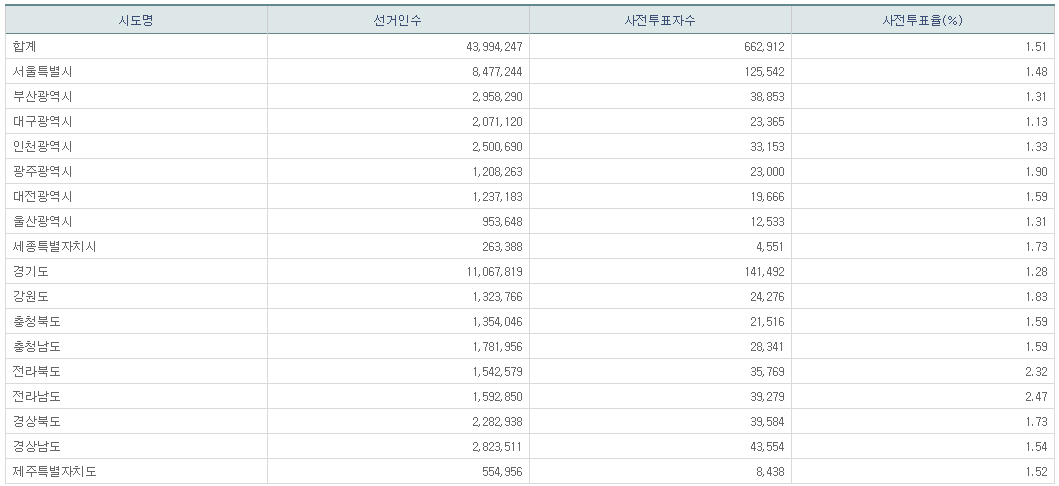1059x486 pixels.
Task: Select the 세종특별자치시 row label
Action: click(54, 247)
